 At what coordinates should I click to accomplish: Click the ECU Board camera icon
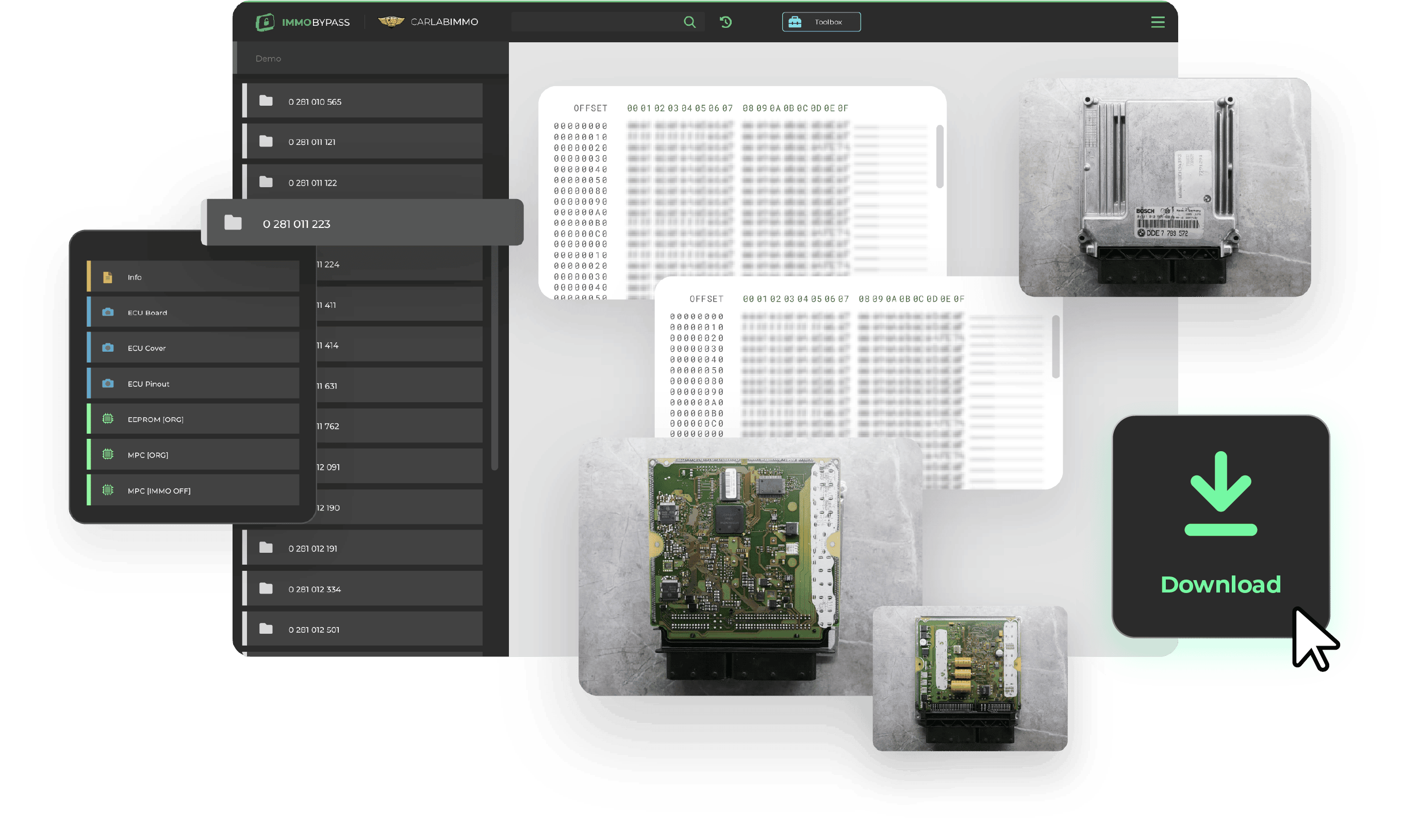(x=108, y=312)
